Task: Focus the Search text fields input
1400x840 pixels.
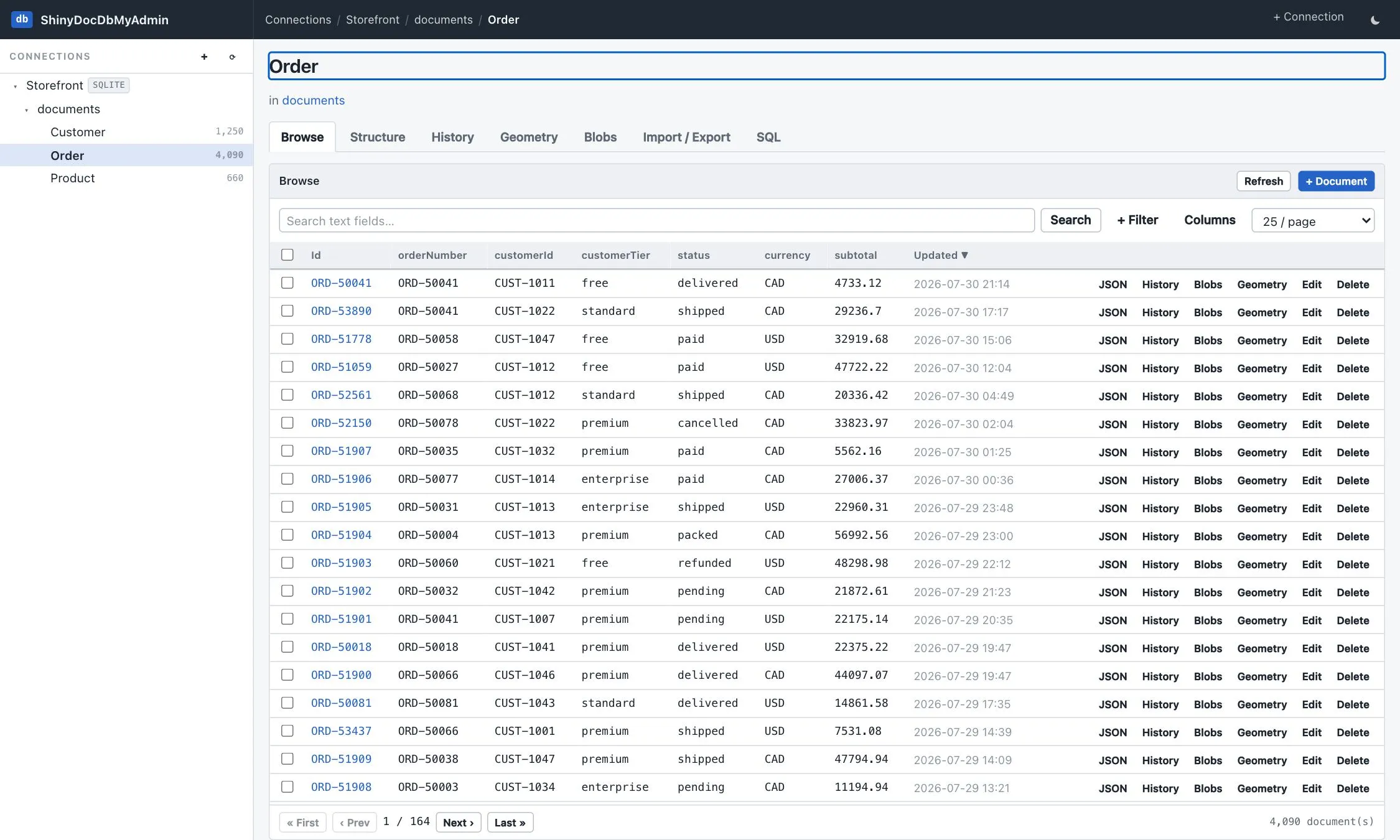Action: [x=656, y=220]
